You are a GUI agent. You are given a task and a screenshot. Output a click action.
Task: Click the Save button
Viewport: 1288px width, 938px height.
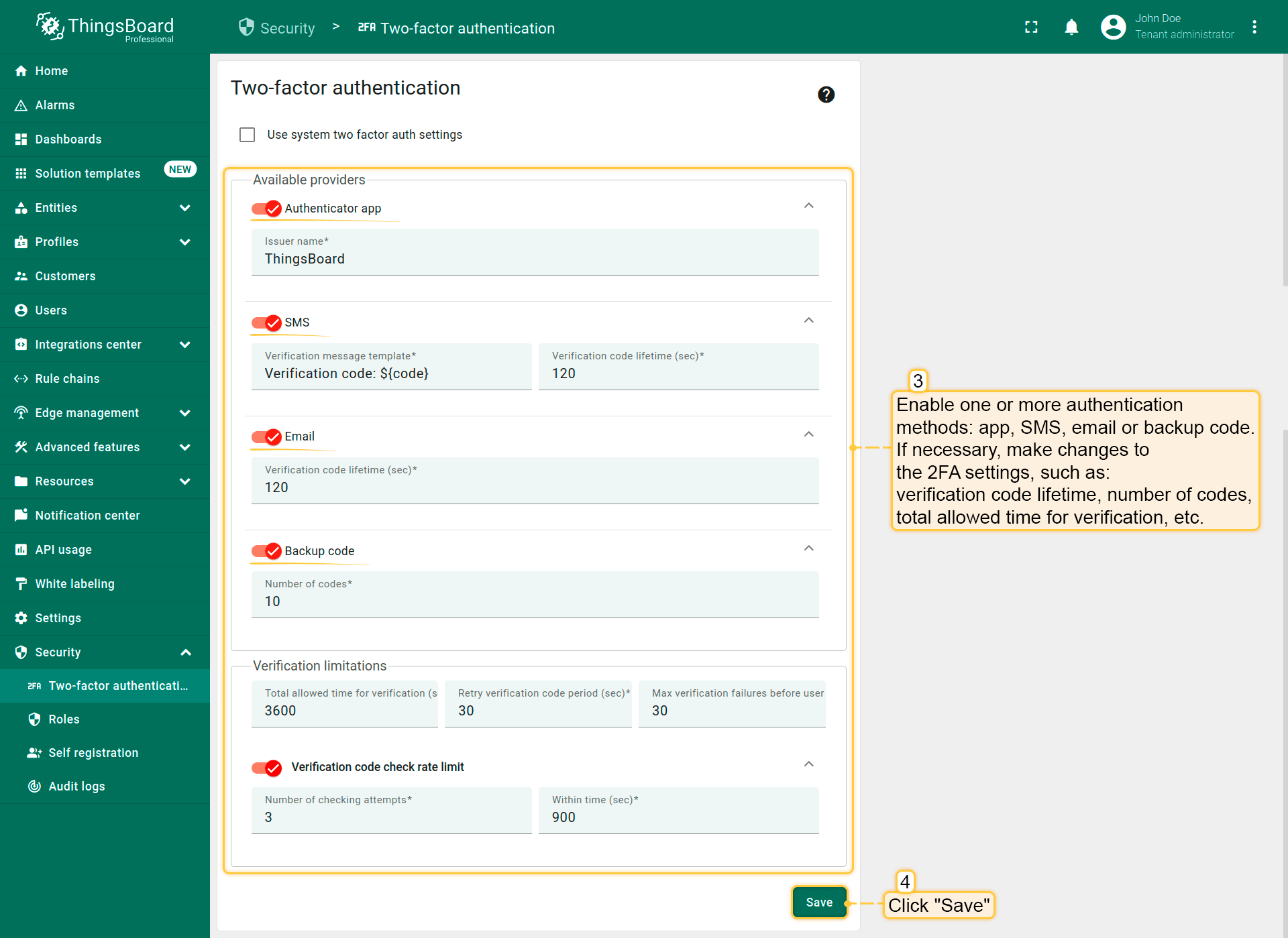click(819, 902)
